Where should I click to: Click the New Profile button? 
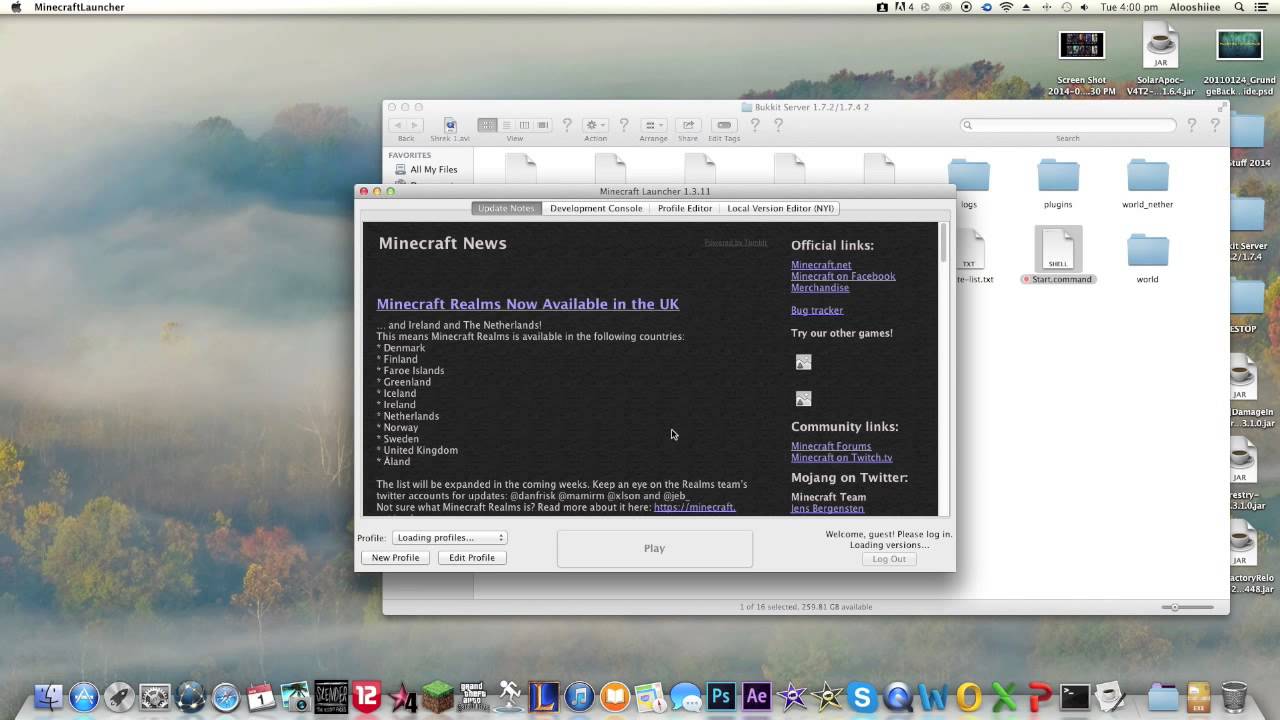click(x=395, y=558)
